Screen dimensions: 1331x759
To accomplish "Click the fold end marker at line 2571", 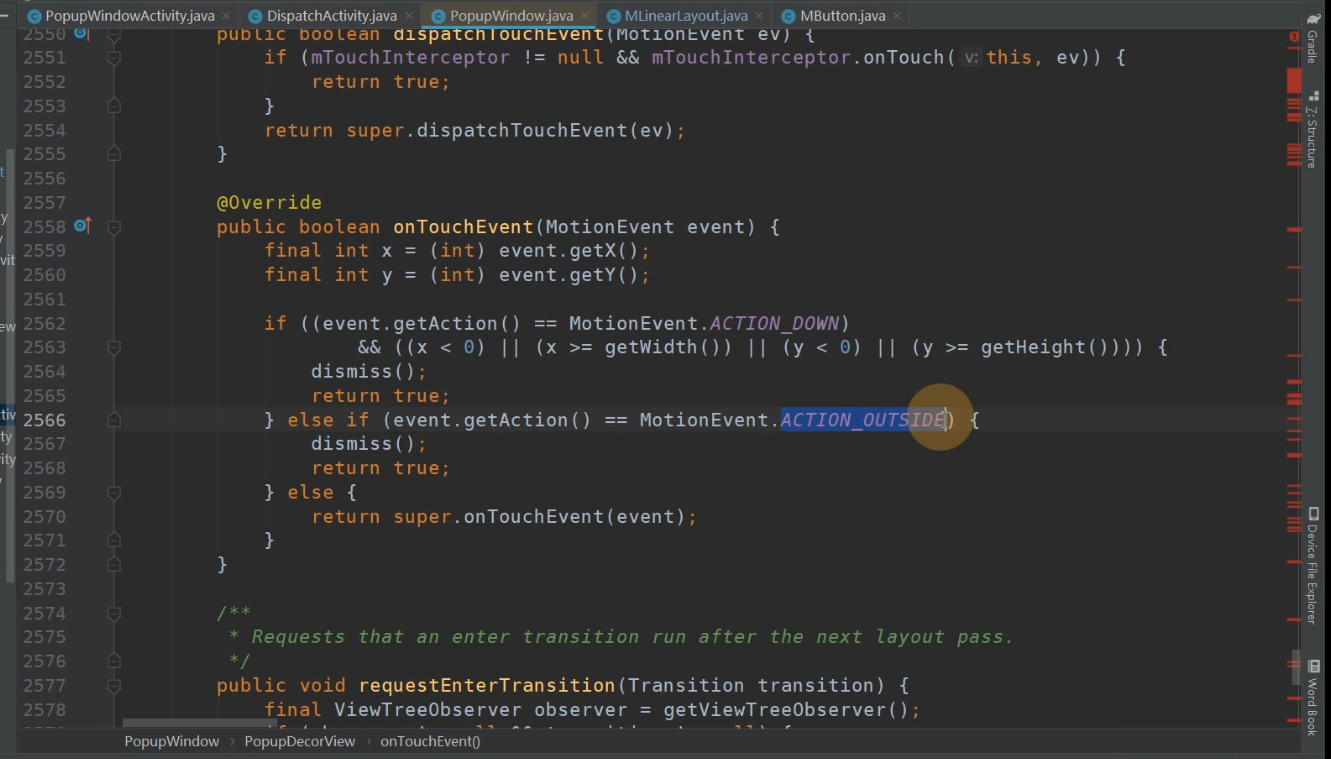I will [x=114, y=541].
